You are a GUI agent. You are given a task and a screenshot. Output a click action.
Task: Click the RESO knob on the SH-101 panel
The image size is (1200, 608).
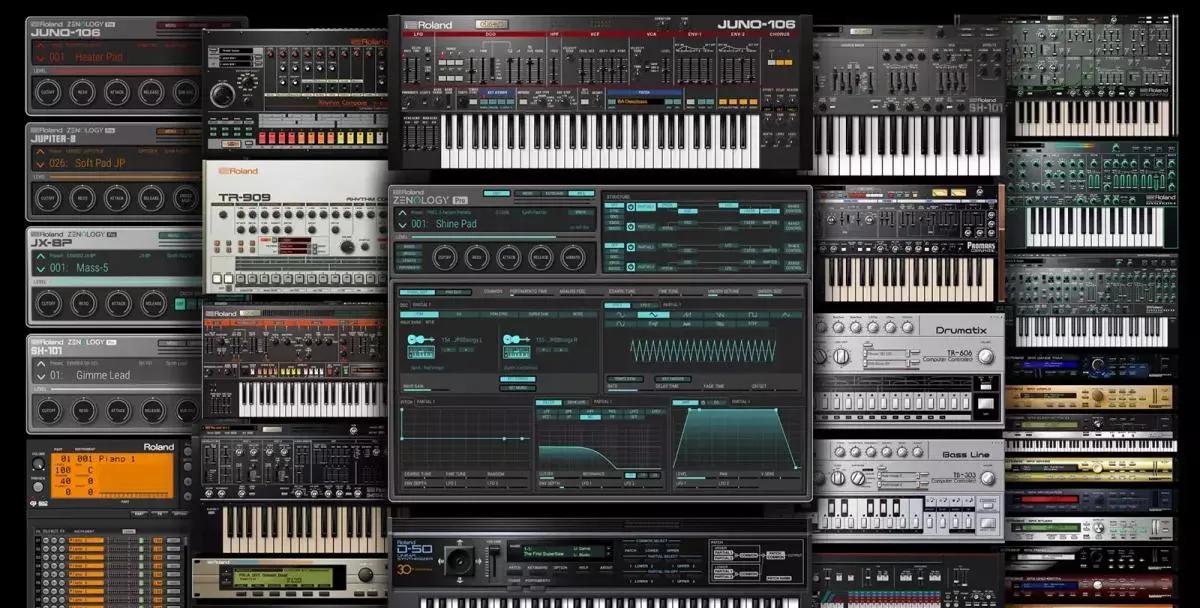click(x=83, y=409)
